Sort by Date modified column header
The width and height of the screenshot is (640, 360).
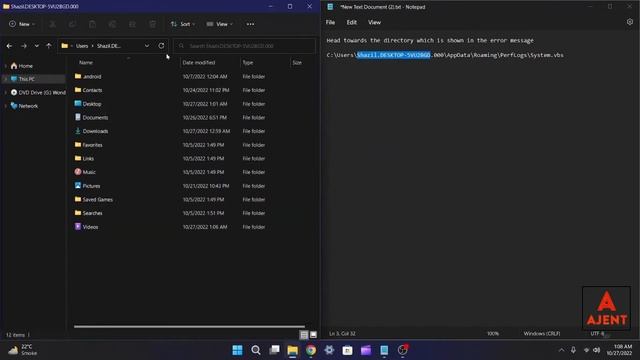point(199,62)
